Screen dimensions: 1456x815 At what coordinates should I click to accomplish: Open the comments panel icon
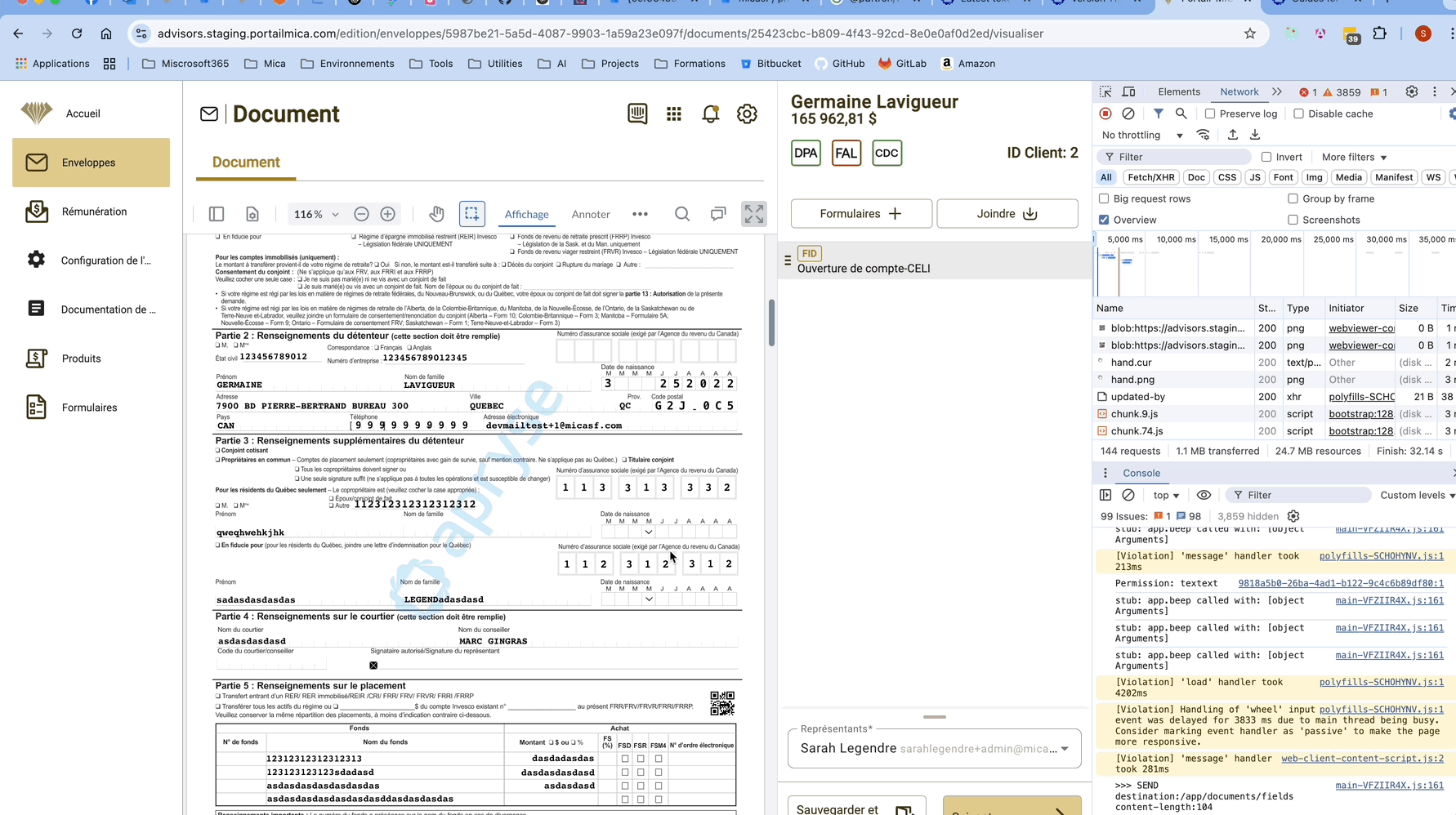click(718, 214)
